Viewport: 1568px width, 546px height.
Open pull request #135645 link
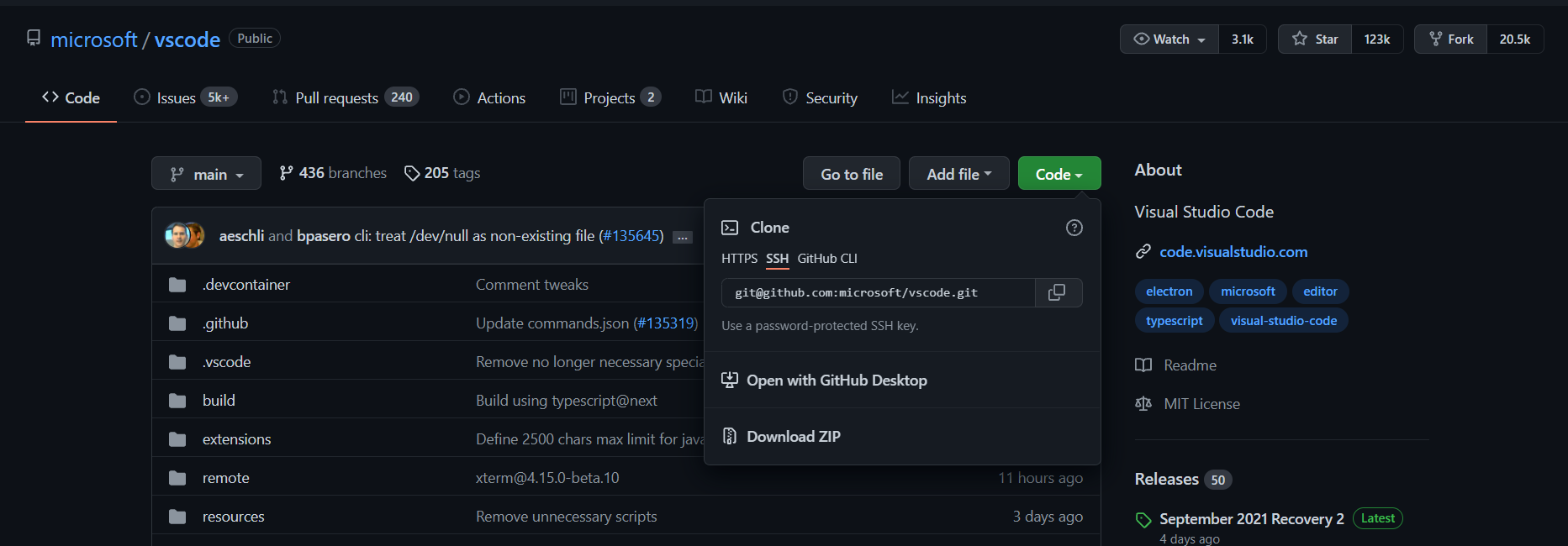pyautogui.click(x=631, y=236)
